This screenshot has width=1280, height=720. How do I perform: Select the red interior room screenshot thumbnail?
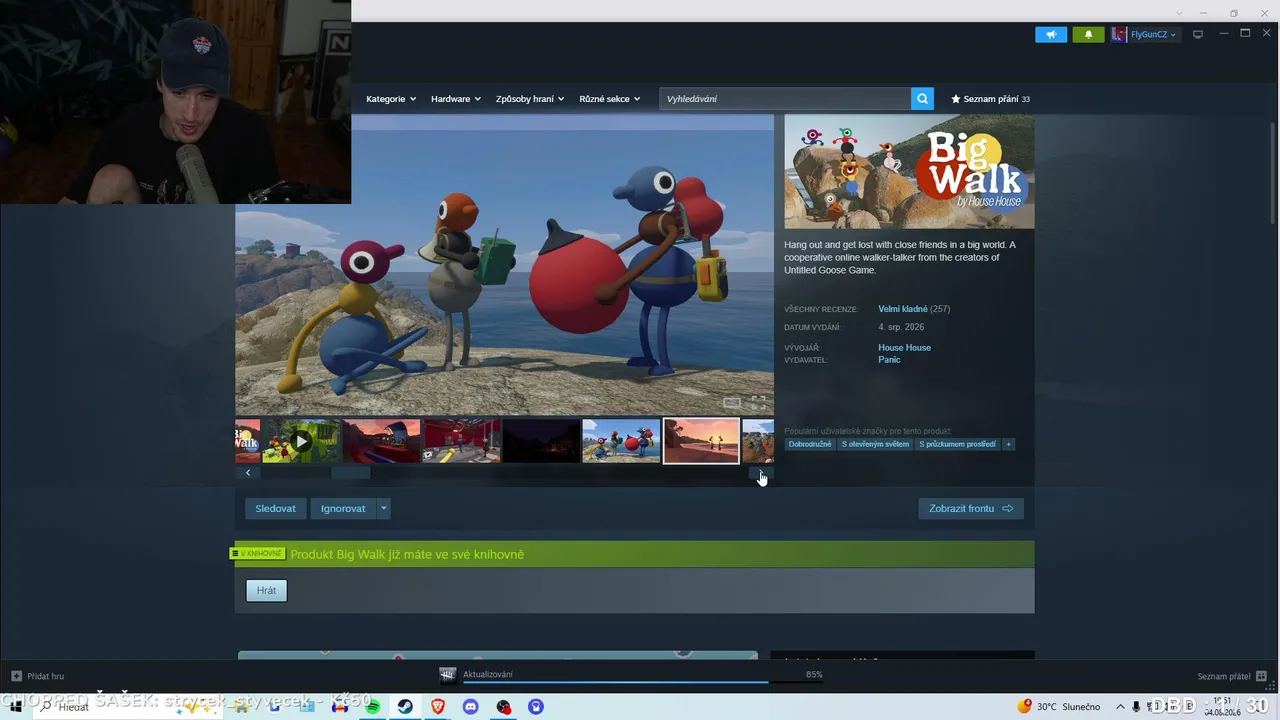tap(461, 441)
